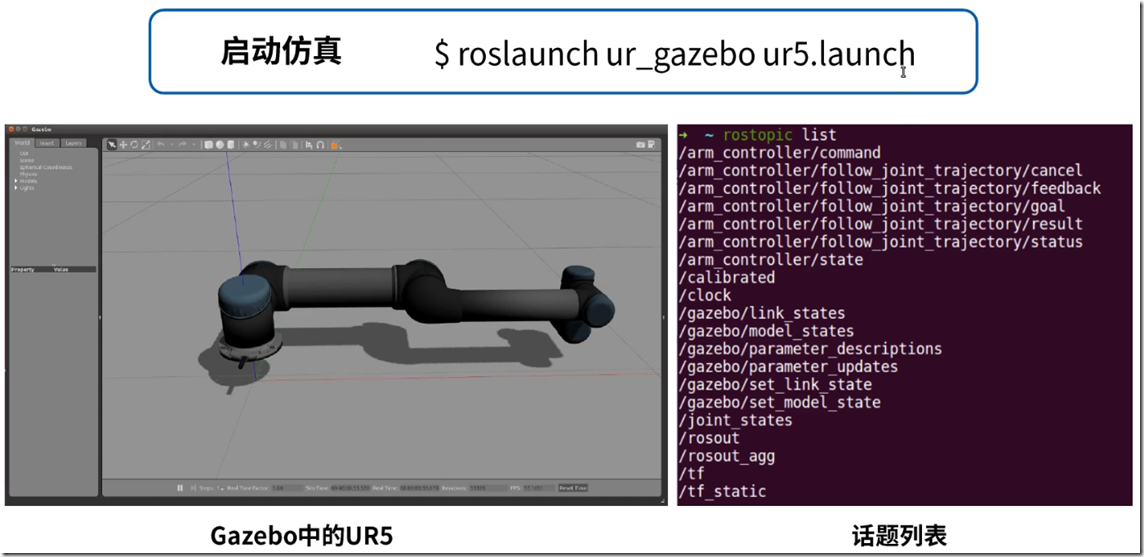Click '/arm_controller/command' topic line
The height and width of the screenshot is (557, 1144).
pyautogui.click(x=779, y=153)
